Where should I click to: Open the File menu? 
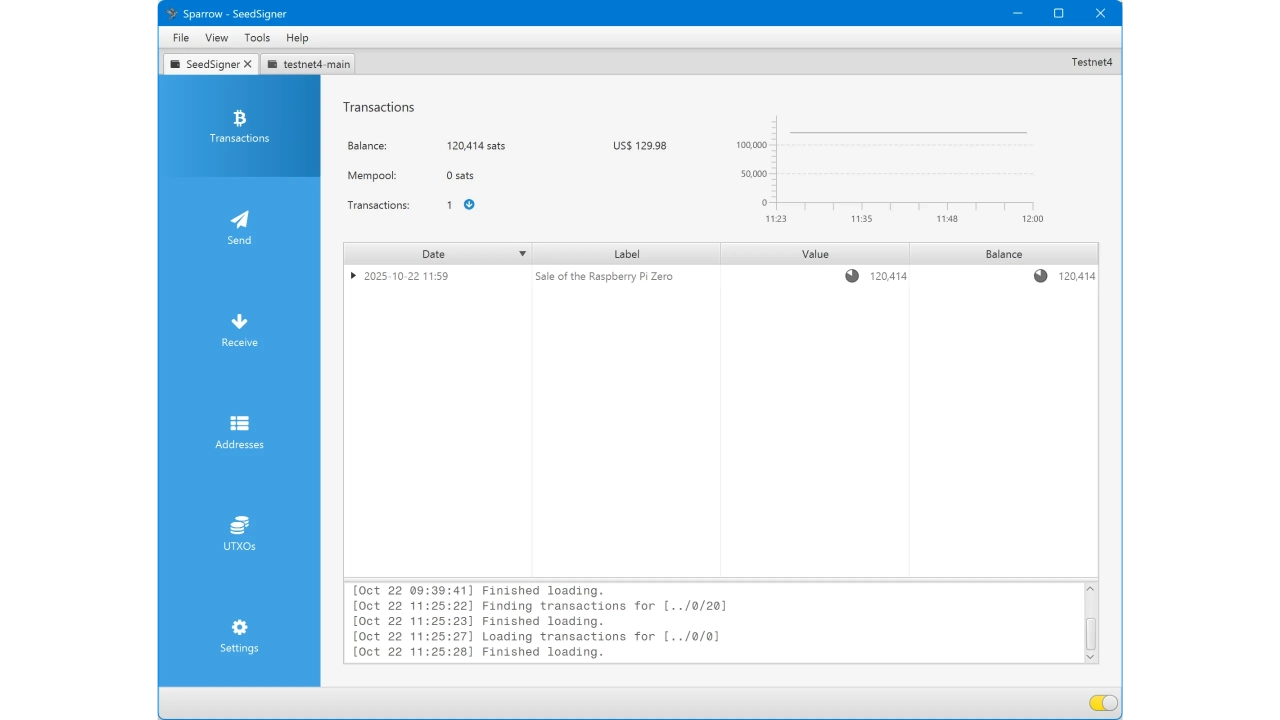click(x=181, y=38)
